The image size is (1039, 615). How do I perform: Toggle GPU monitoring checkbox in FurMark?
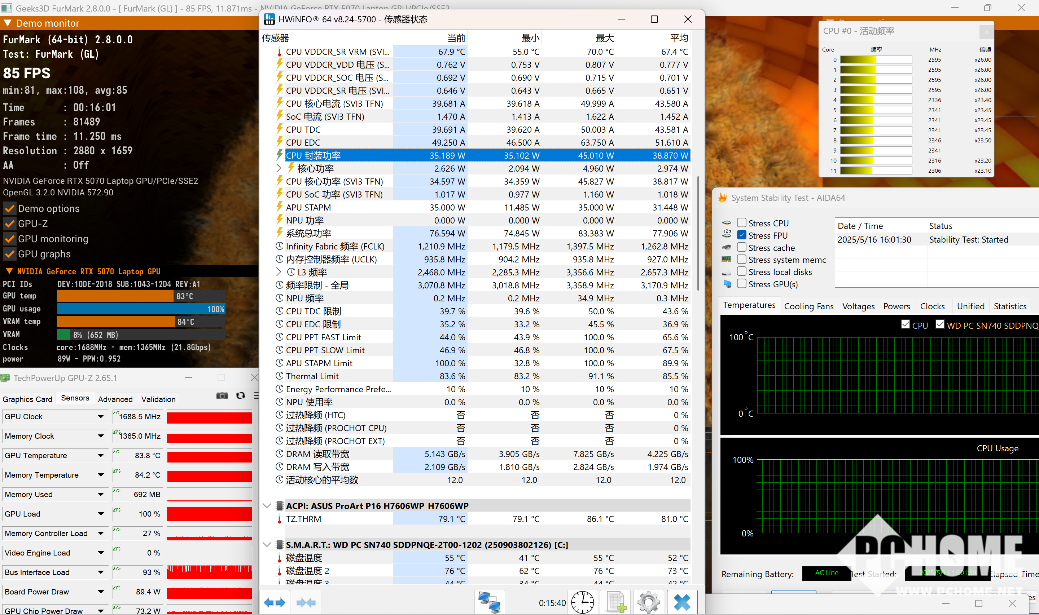(9, 239)
